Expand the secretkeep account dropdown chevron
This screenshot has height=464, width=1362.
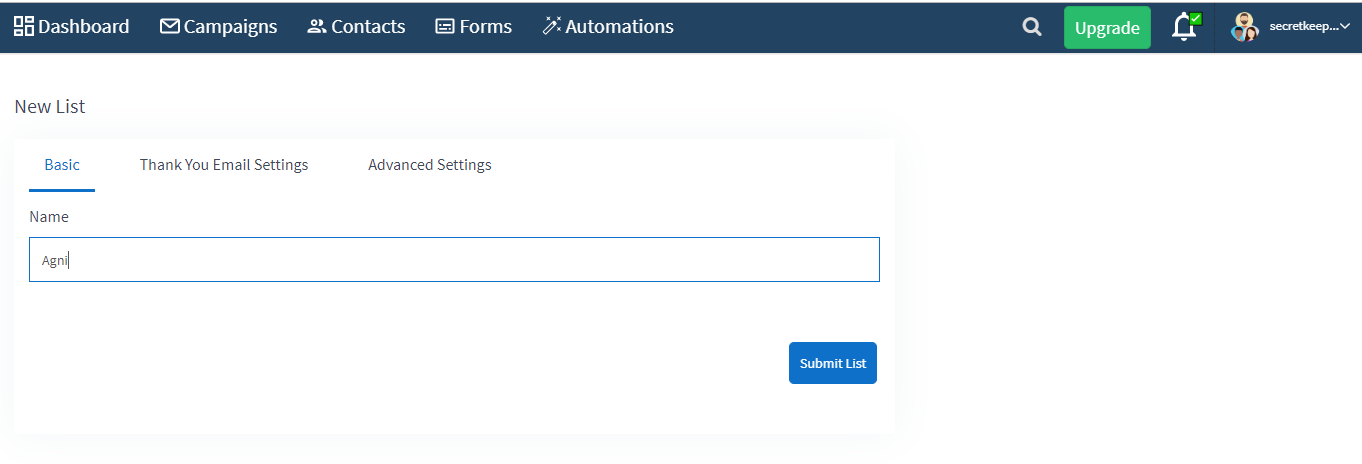1344,27
